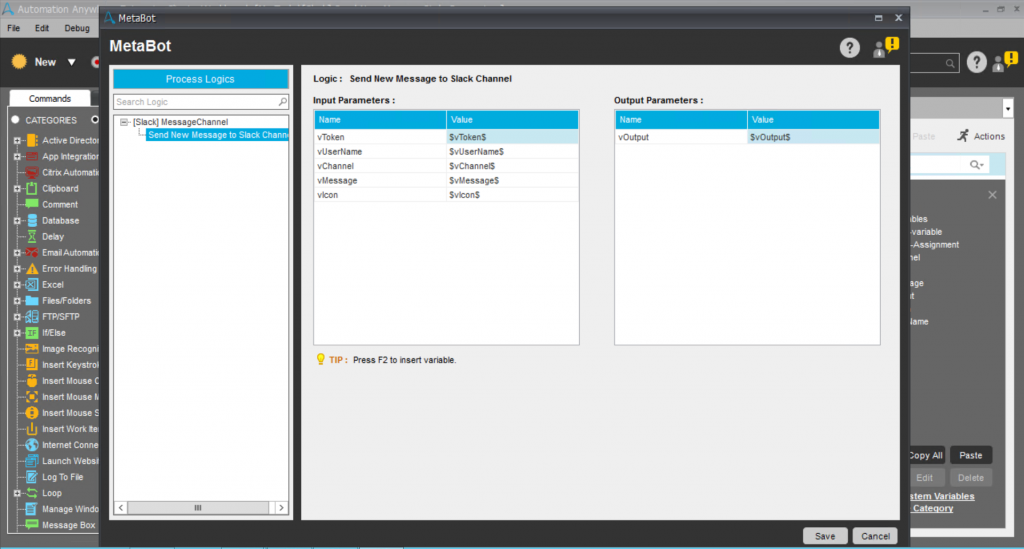
Task: Select the CATEGORIES radio button
Action: (15, 120)
